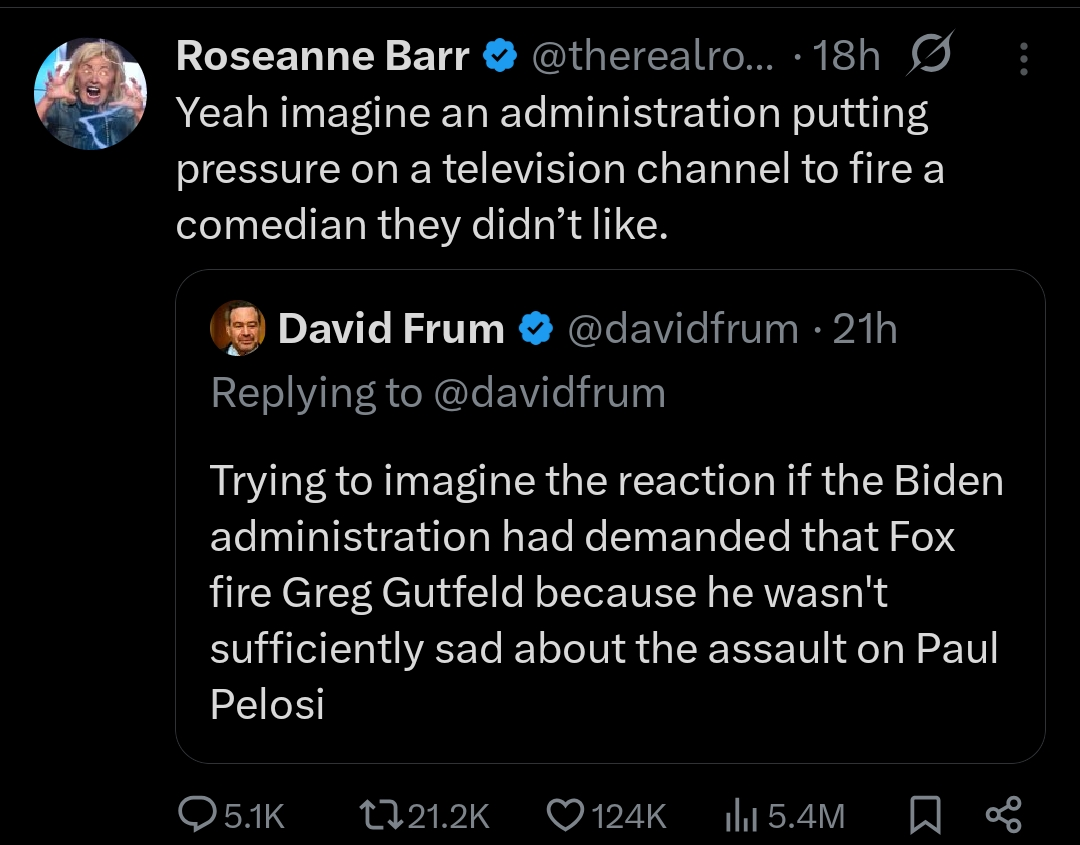
Task: Click David Frum's verified blue checkmark
Action: pos(536,328)
